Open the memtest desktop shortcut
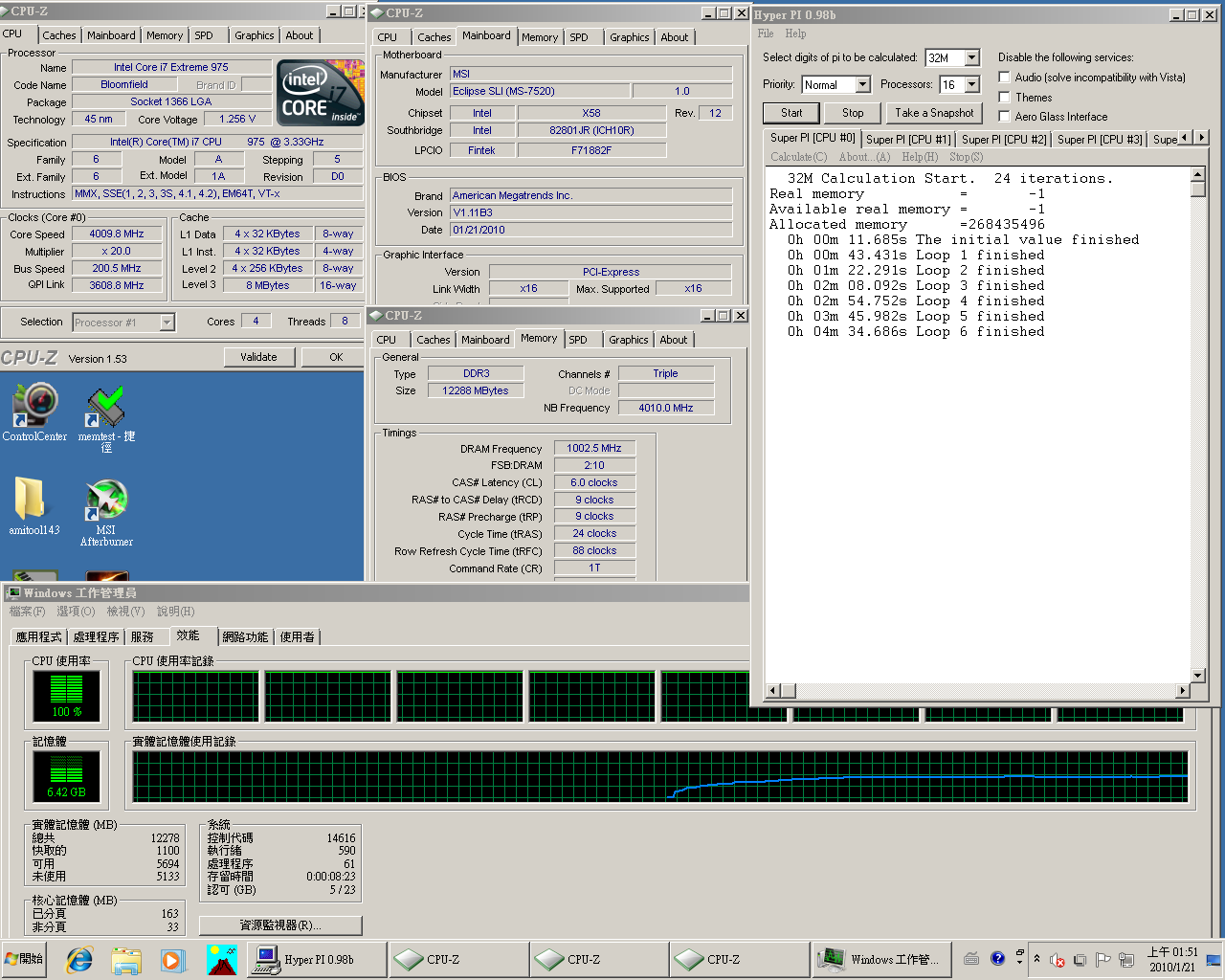Viewport: 1225px width, 980px height. pos(106,417)
